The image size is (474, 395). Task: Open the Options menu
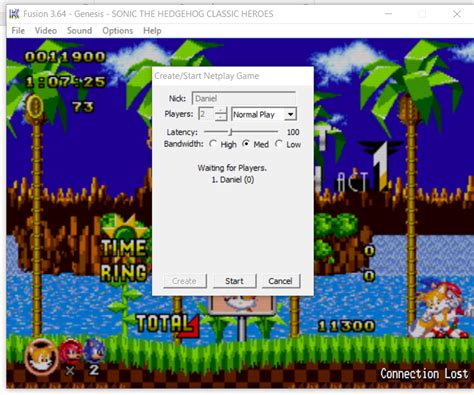click(117, 31)
